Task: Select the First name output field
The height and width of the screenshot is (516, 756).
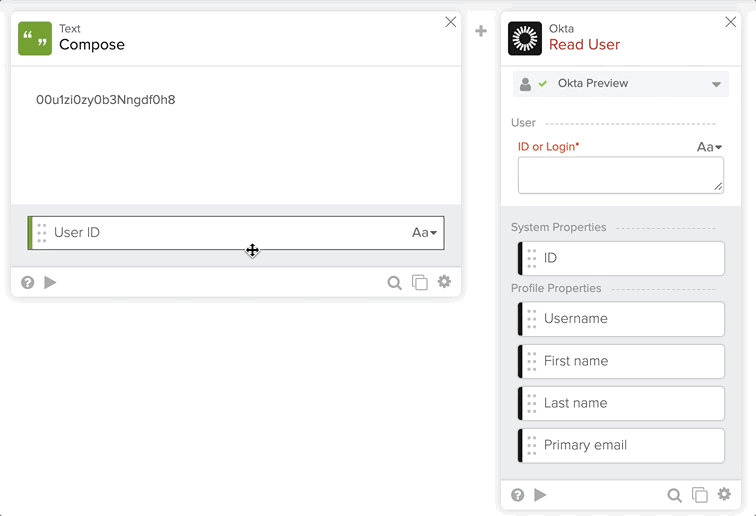Action: (x=621, y=361)
